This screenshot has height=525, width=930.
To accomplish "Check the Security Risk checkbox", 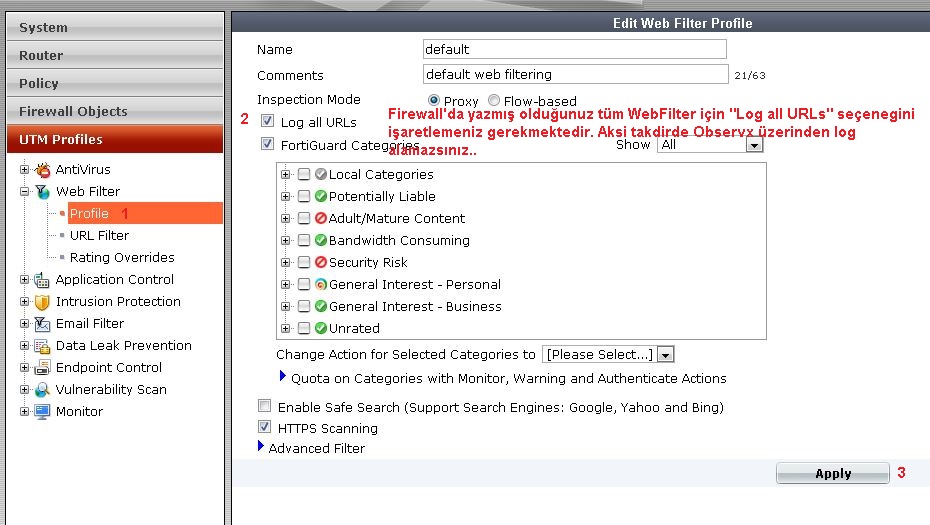I will coord(304,262).
